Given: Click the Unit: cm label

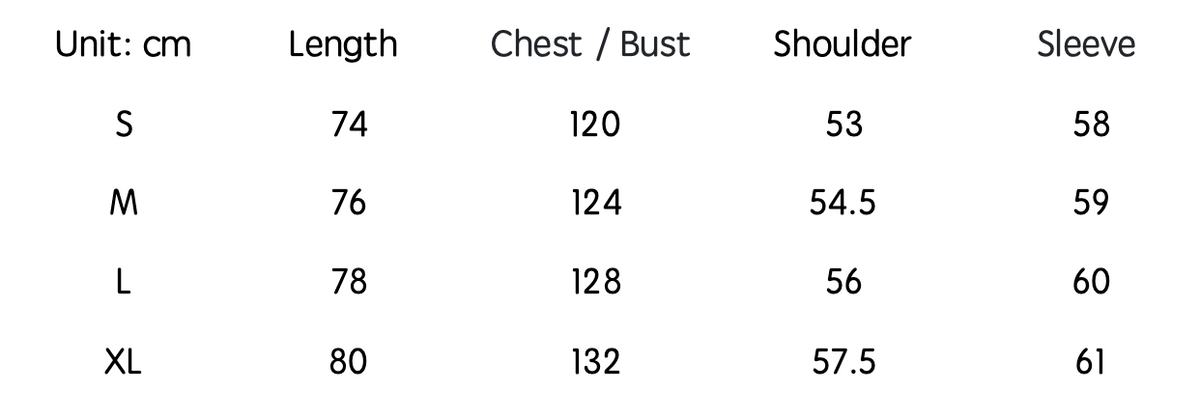Looking at the screenshot, I should pos(123,45).
